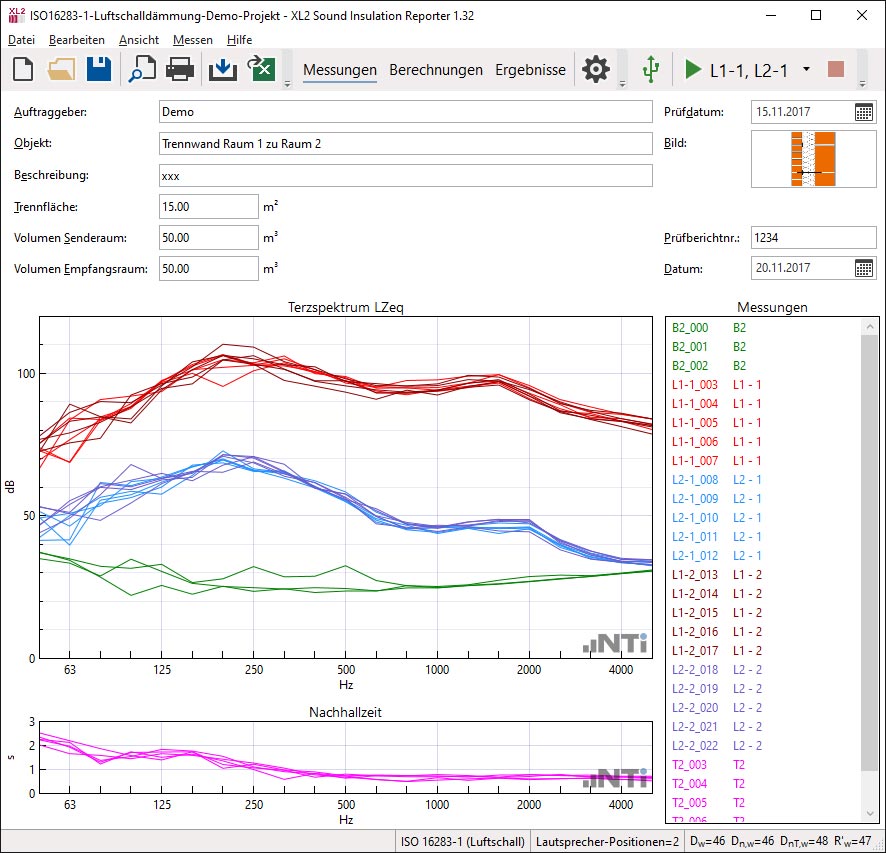Switch to Berechnungen tab
This screenshot has width=886, height=853.
(436, 70)
